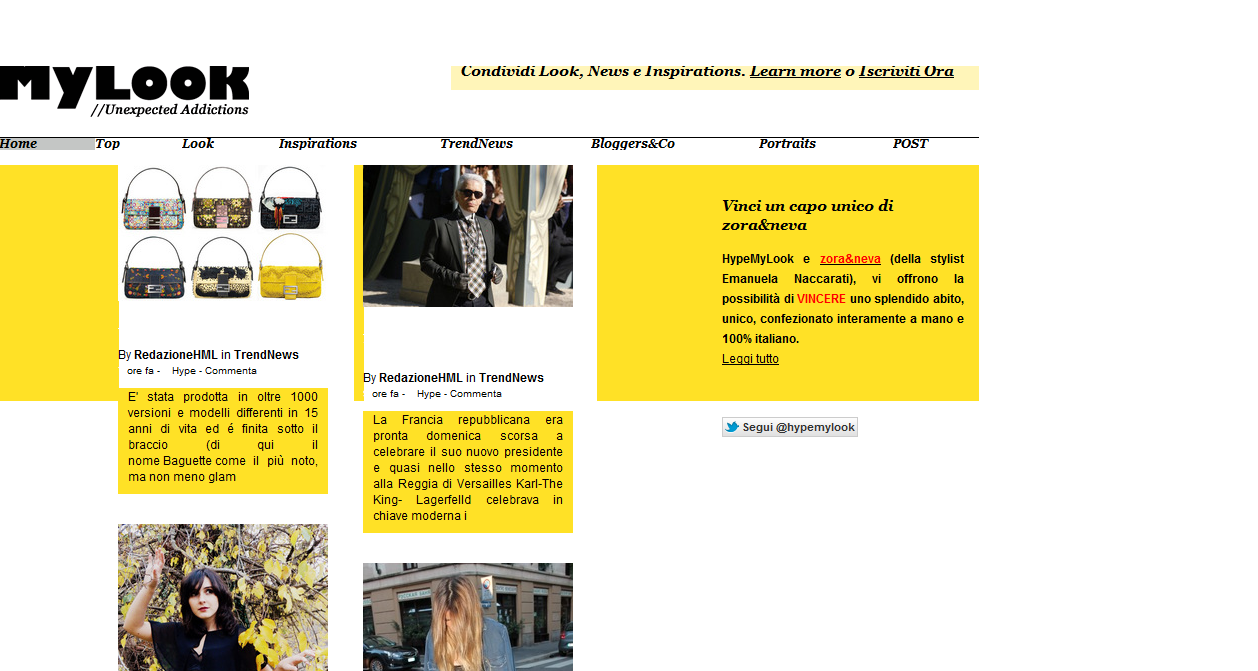This screenshot has width=1258, height=671.
Task: Open the Baguette handbags article image
Action: pyautogui.click(x=223, y=233)
